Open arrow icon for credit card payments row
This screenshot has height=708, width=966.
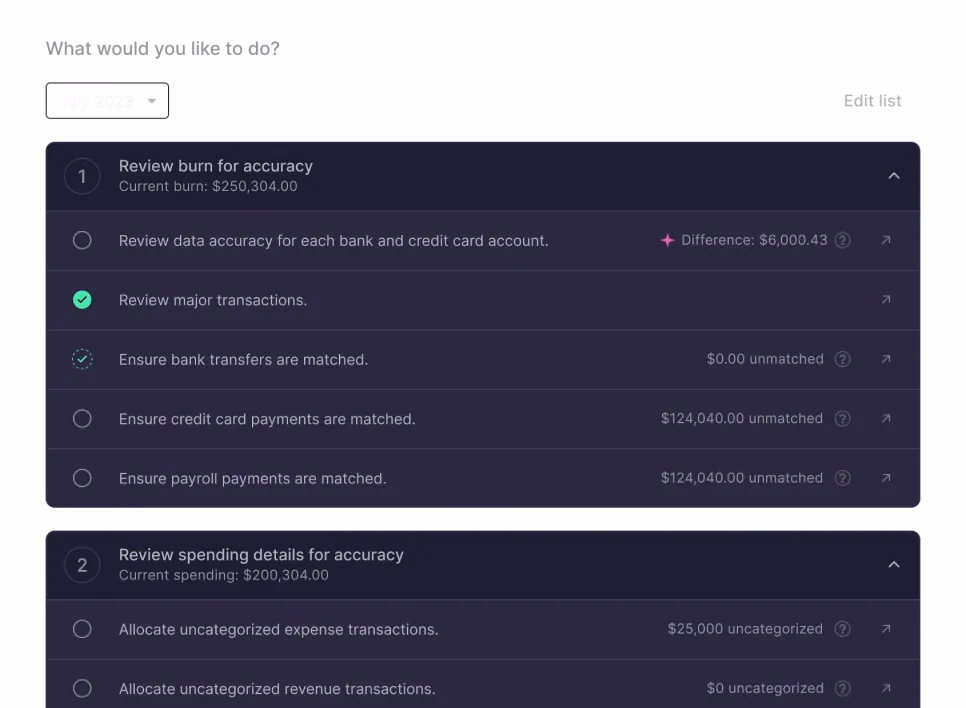(885, 419)
